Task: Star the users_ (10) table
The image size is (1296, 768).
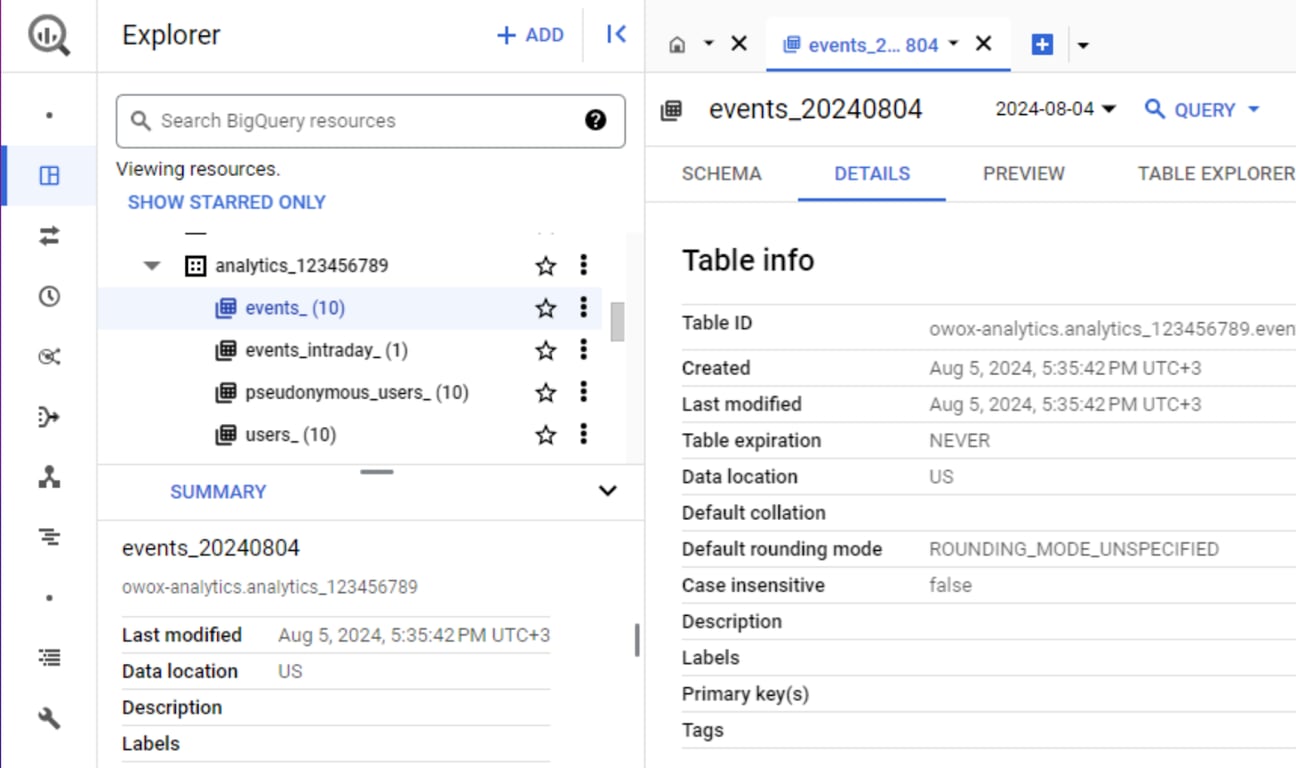Action: tap(545, 435)
